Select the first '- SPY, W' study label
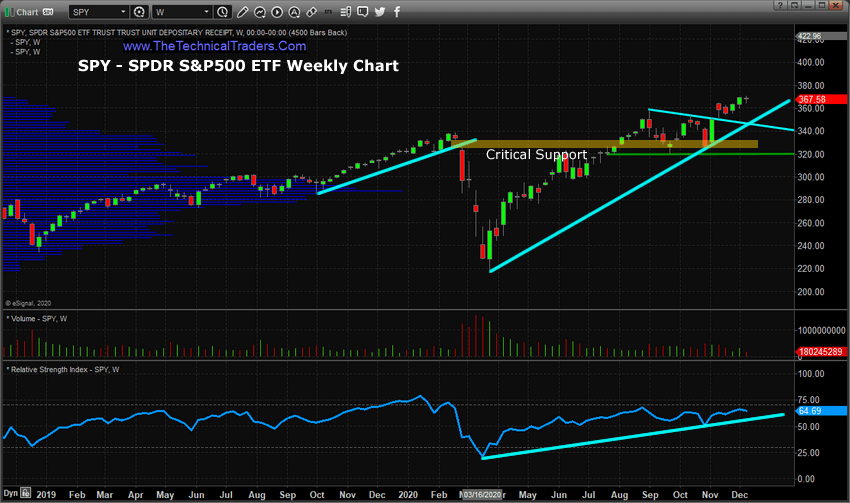Viewport: 850px width, 503px height. coord(25,42)
